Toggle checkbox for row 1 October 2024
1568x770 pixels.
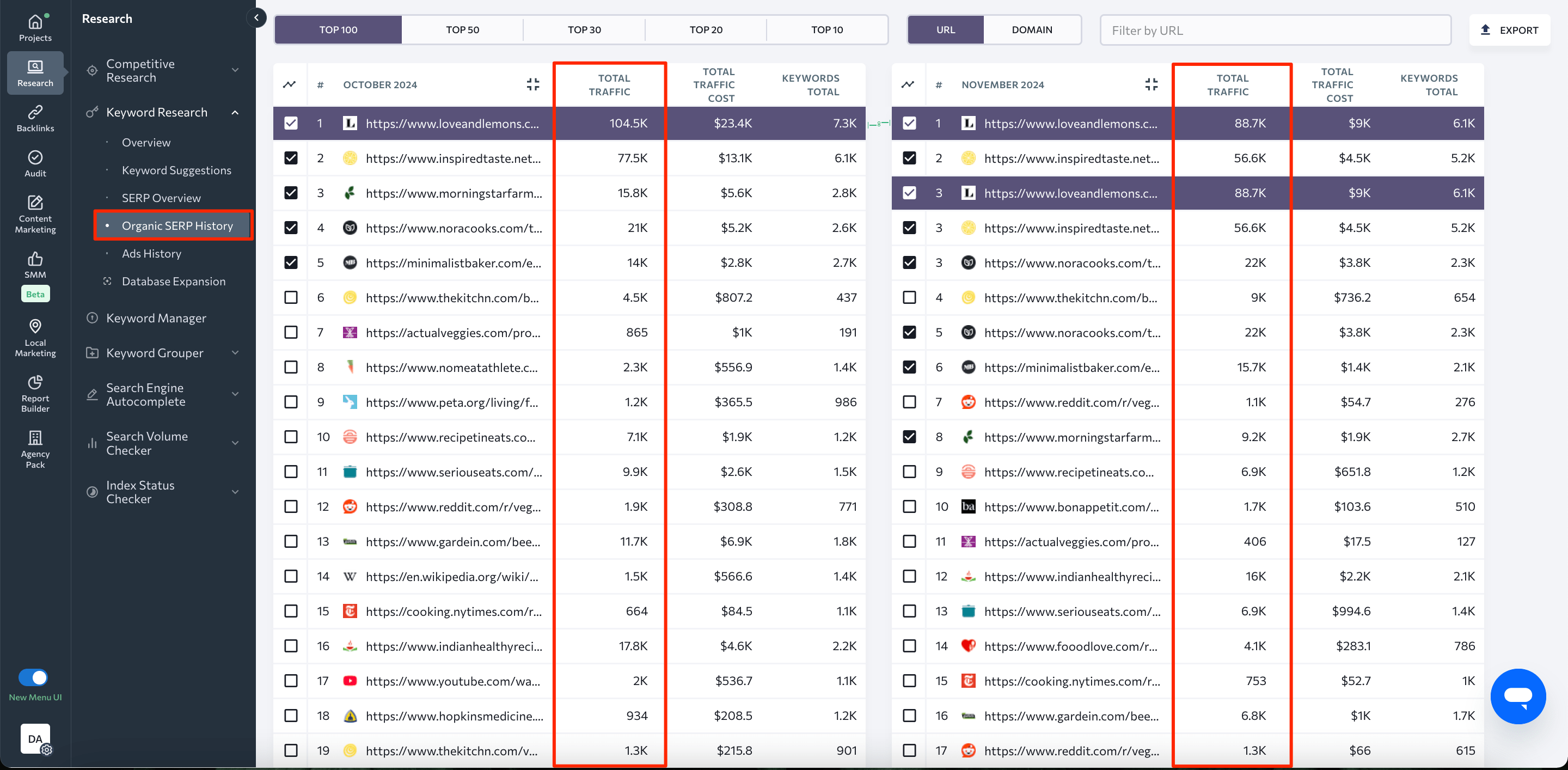point(289,123)
